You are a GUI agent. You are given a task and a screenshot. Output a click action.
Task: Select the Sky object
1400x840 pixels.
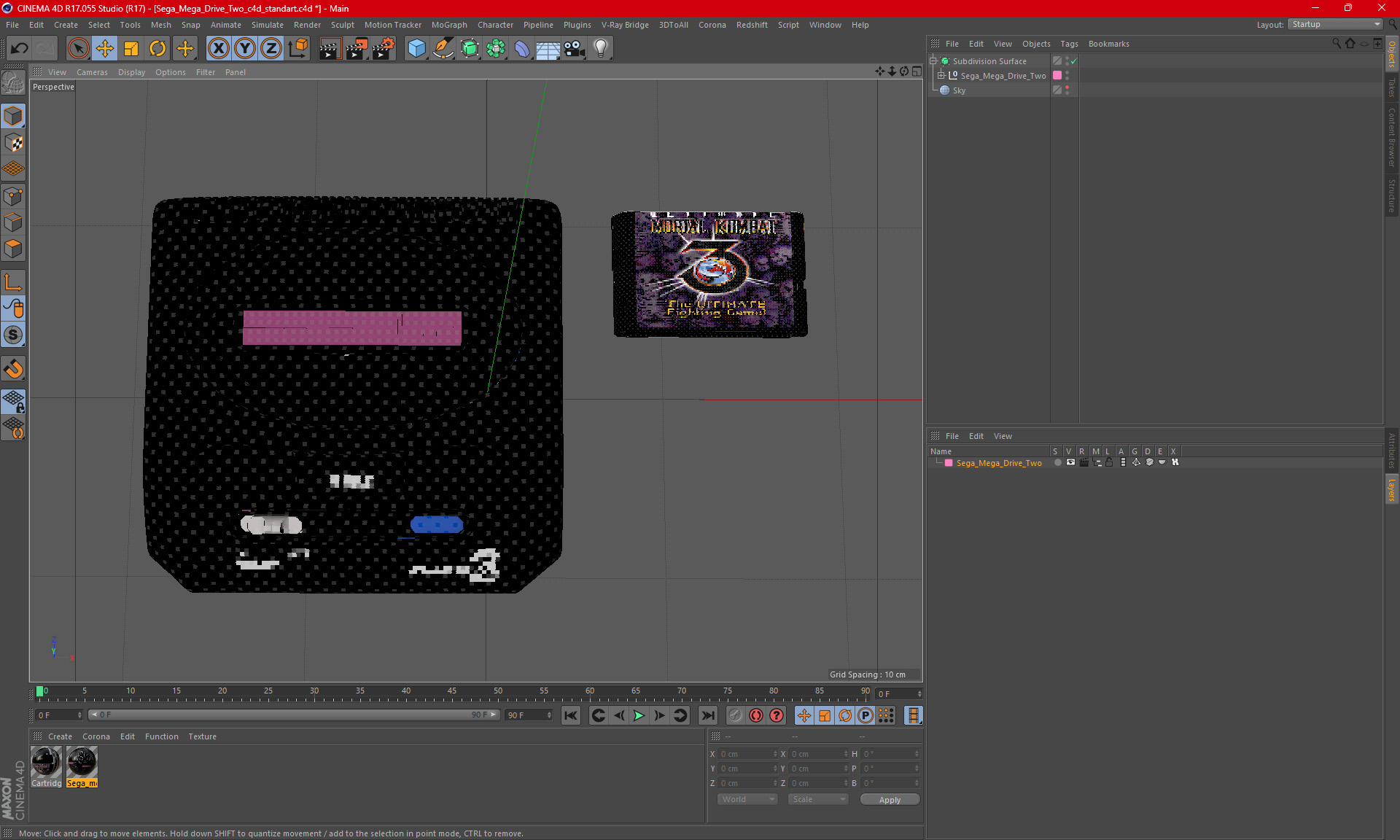pyautogui.click(x=959, y=90)
